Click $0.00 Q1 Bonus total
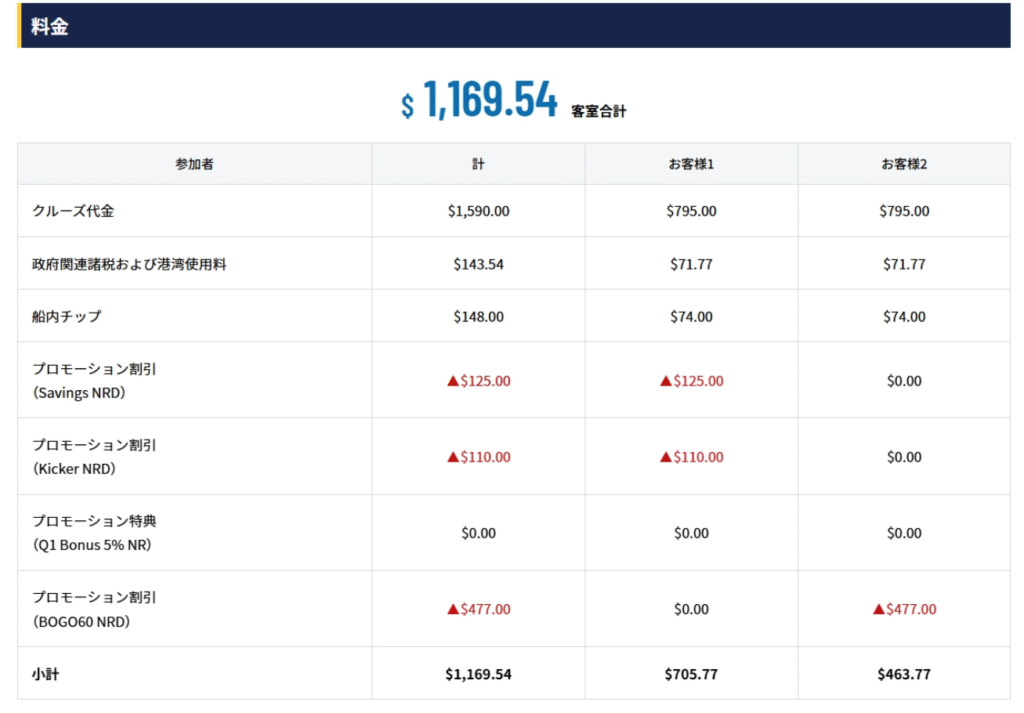This screenshot has height=713, width=1024. (x=479, y=533)
